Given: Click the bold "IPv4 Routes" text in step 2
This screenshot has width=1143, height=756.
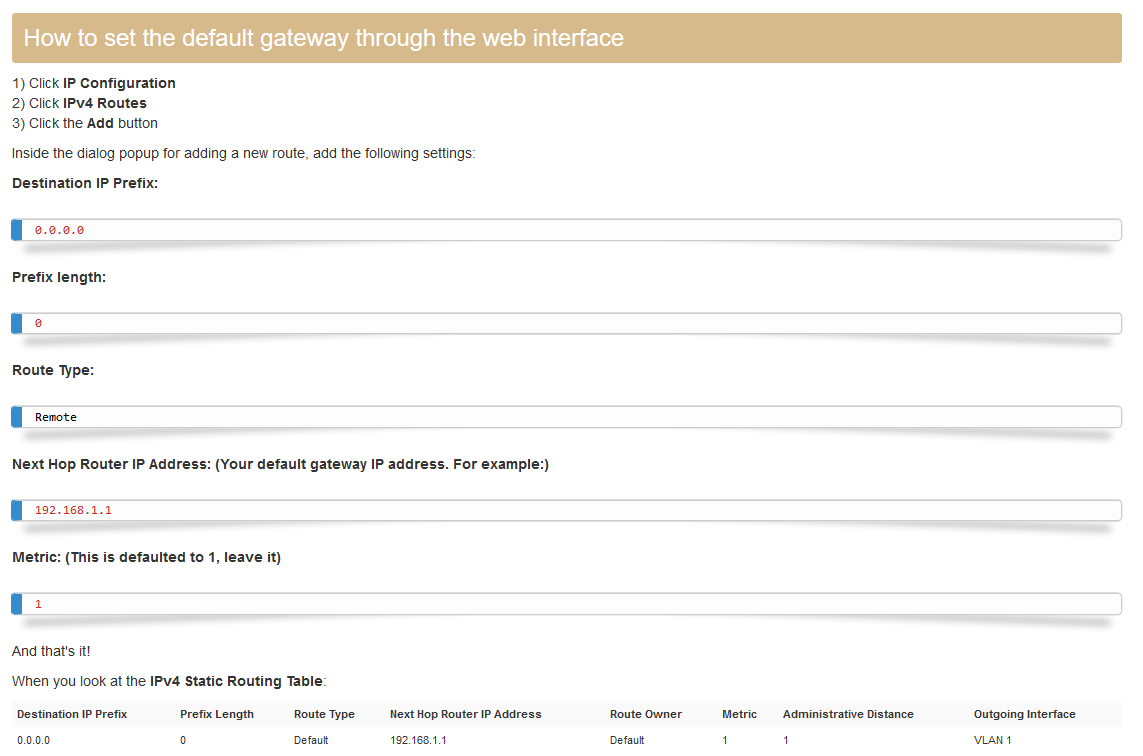Looking at the screenshot, I should (x=105, y=103).
